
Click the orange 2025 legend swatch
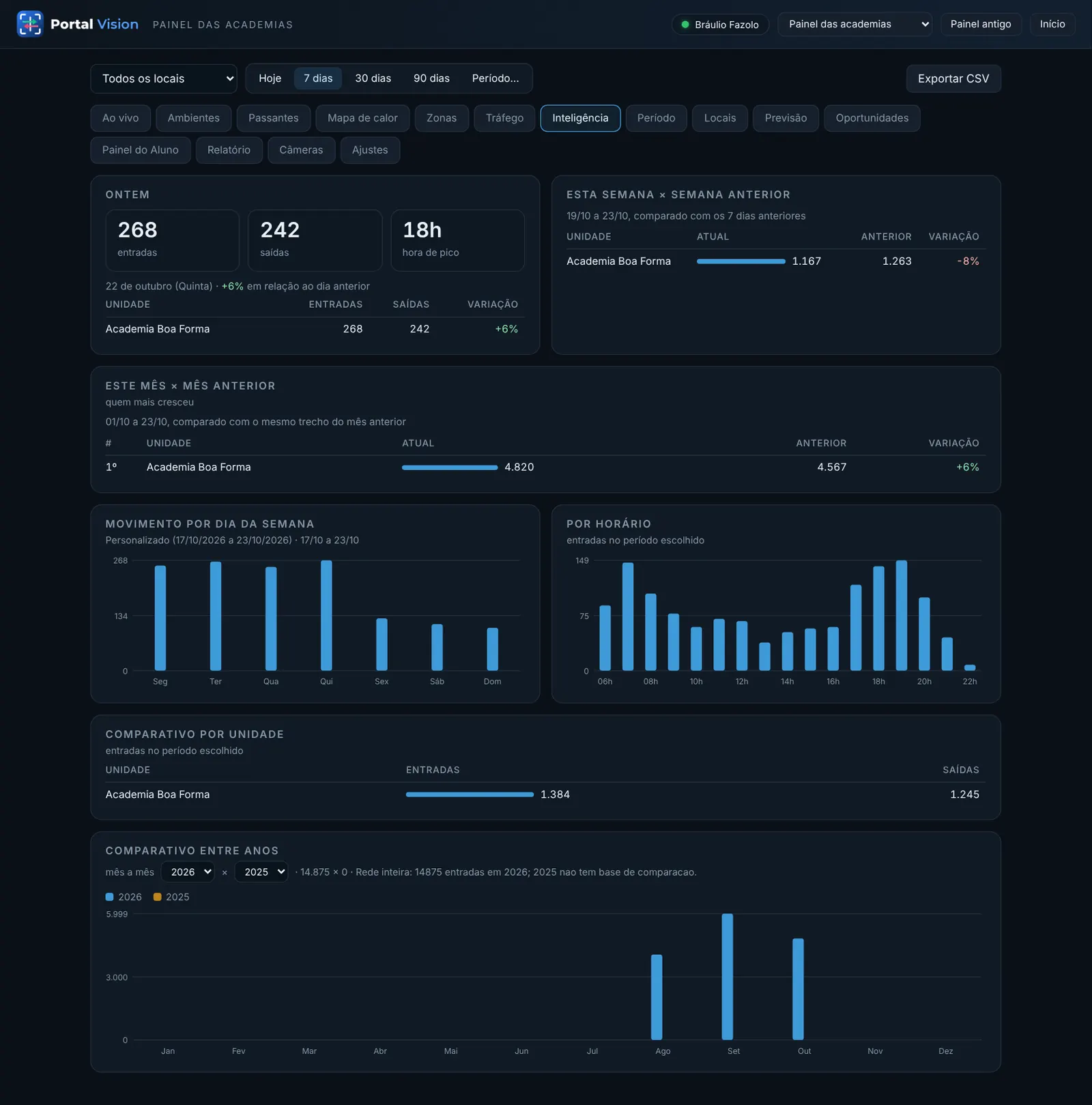[158, 897]
